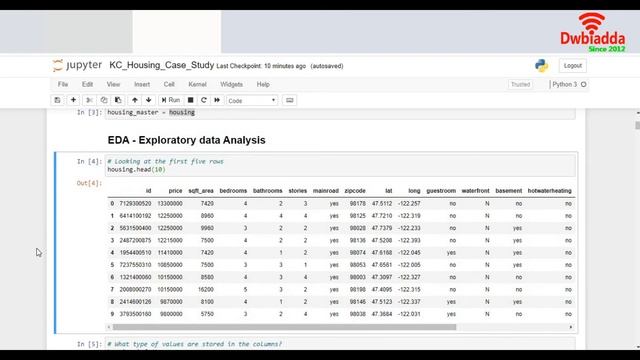Click sqft_area cell 16200
This screenshot has height=360, width=640.
(206, 289)
